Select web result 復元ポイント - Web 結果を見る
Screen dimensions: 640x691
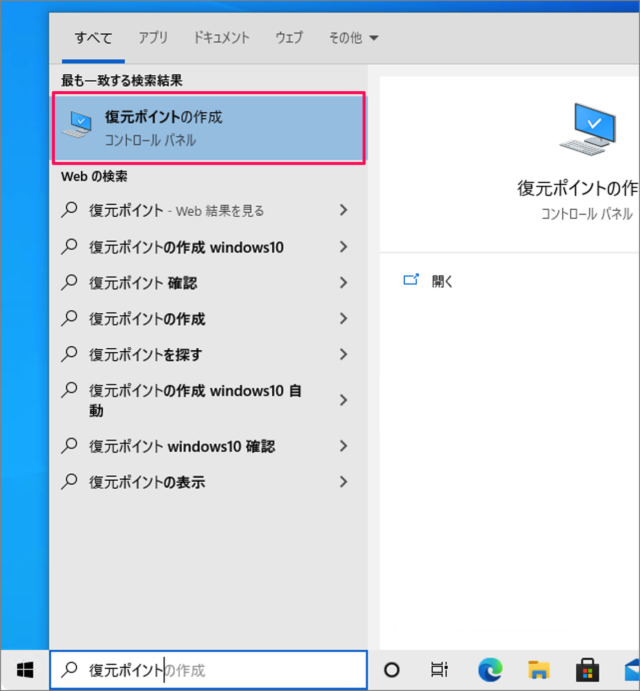pos(208,211)
